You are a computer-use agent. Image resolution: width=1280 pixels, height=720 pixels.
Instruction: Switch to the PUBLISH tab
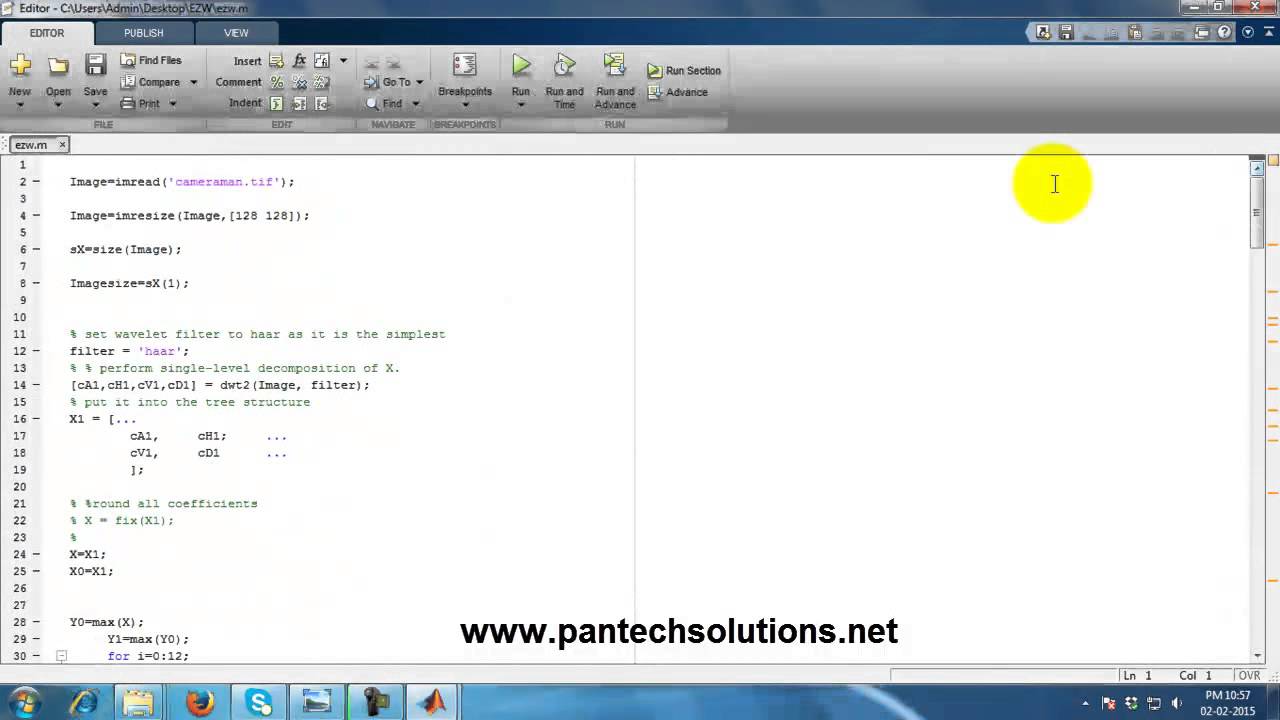coord(144,33)
